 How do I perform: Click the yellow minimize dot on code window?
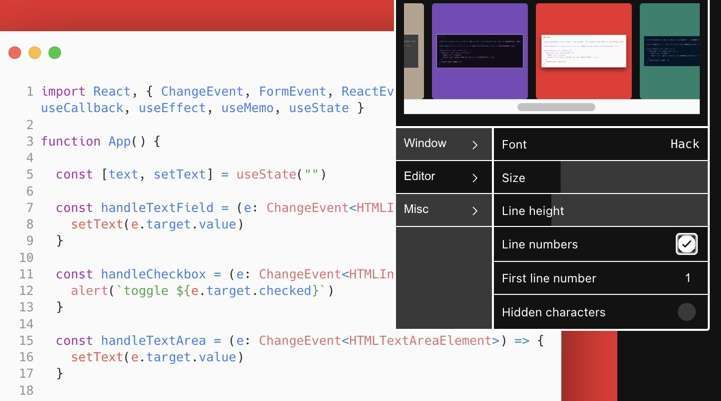tap(34, 52)
